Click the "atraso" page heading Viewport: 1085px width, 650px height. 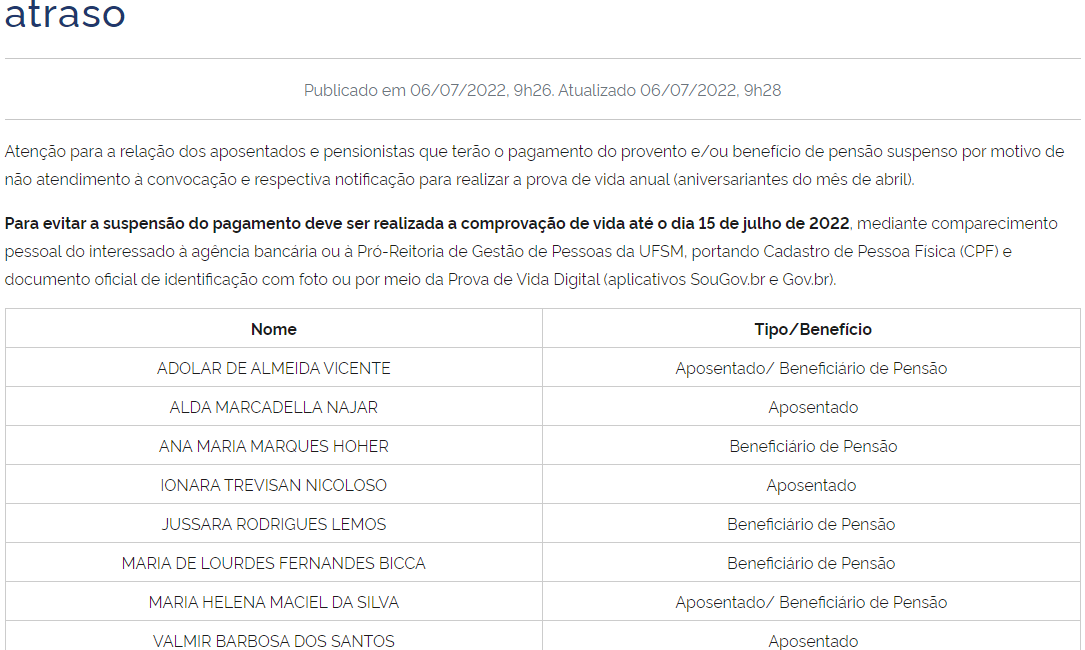65,14
